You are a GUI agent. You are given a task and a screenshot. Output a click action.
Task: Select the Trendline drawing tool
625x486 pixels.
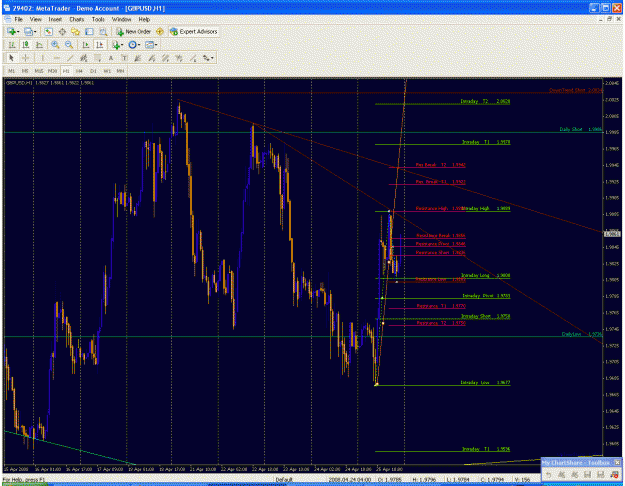[70, 58]
